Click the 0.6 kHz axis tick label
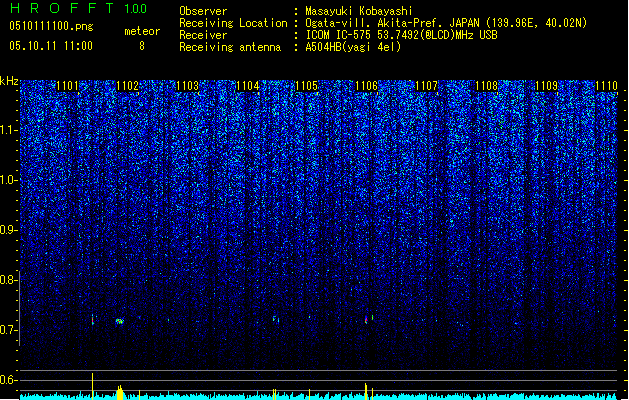The height and width of the screenshot is (400, 629). [8, 380]
